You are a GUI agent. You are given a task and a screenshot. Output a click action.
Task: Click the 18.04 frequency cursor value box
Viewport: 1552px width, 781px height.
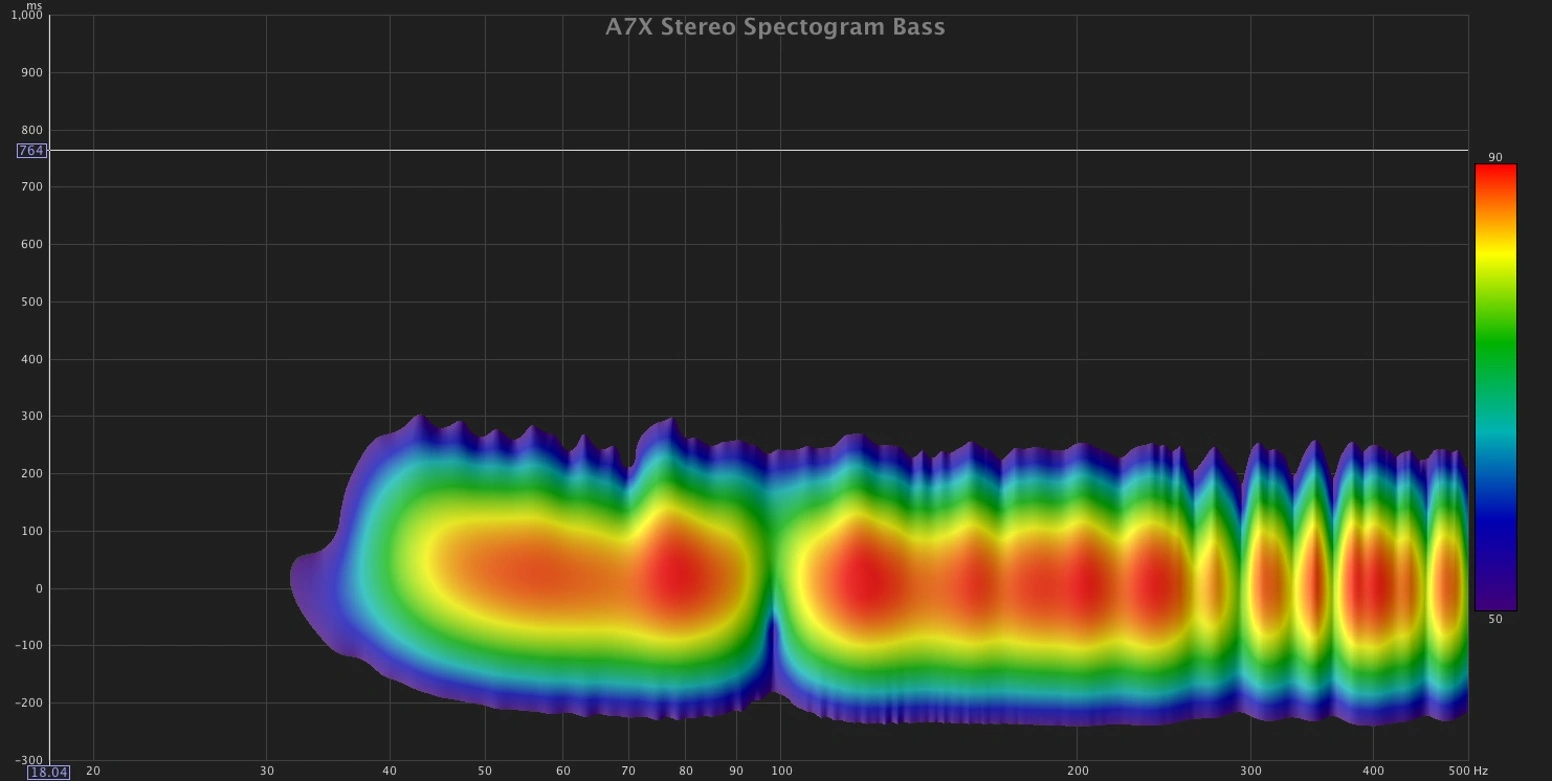click(x=48, y=772)
